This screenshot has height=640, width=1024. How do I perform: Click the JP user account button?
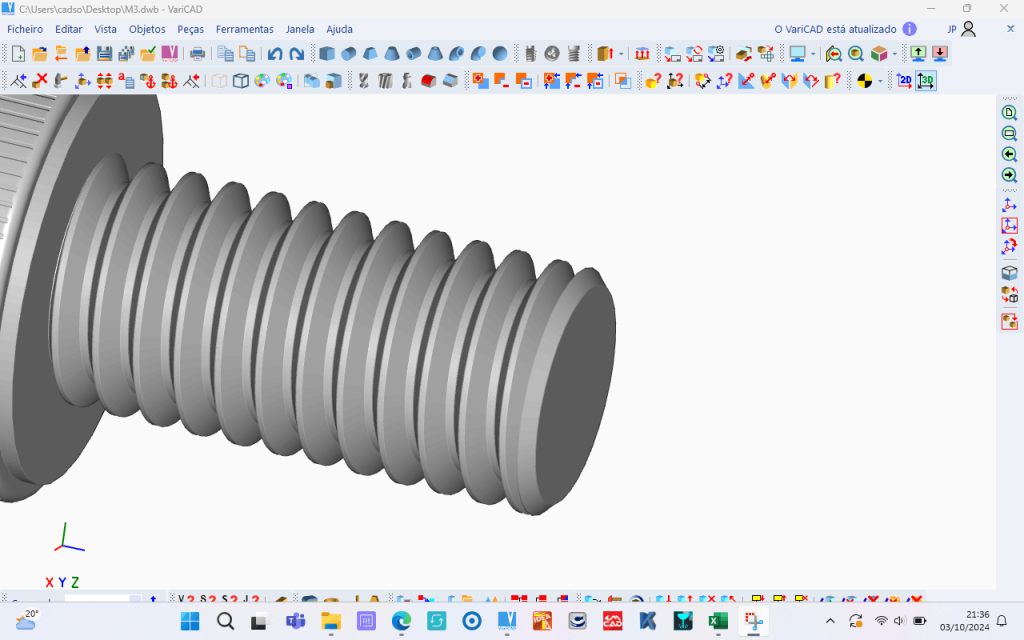click(x=961, y=29)
